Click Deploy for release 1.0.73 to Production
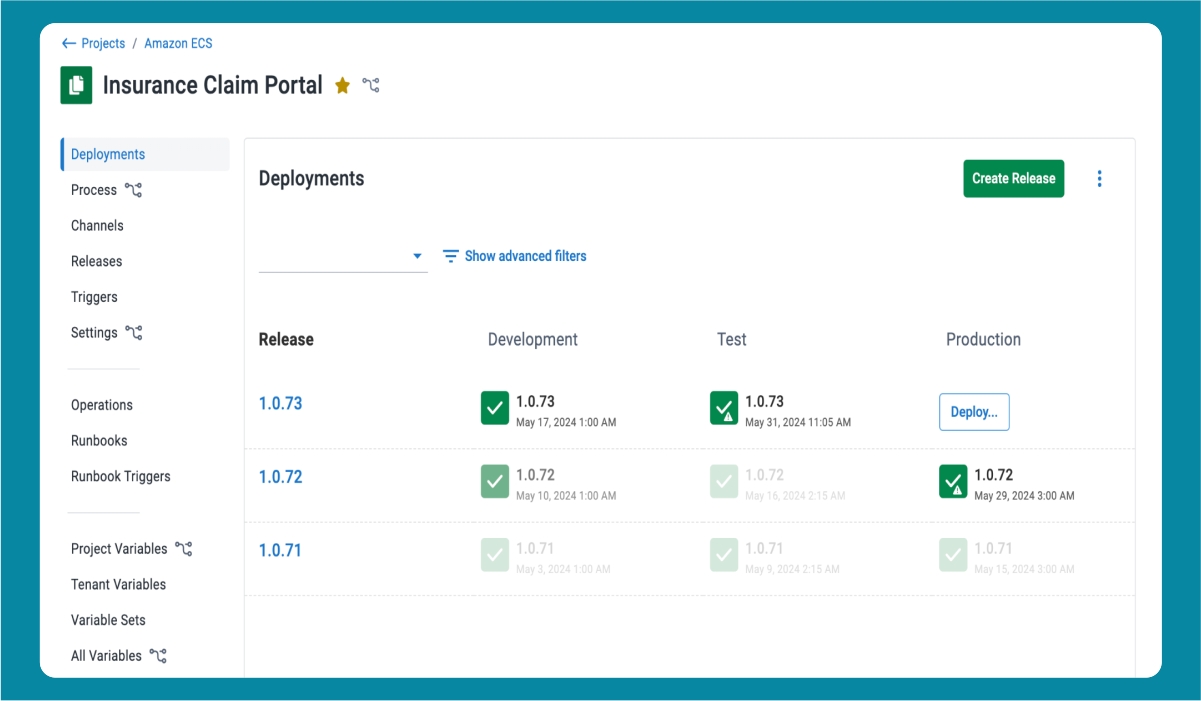 click(974, 411)
